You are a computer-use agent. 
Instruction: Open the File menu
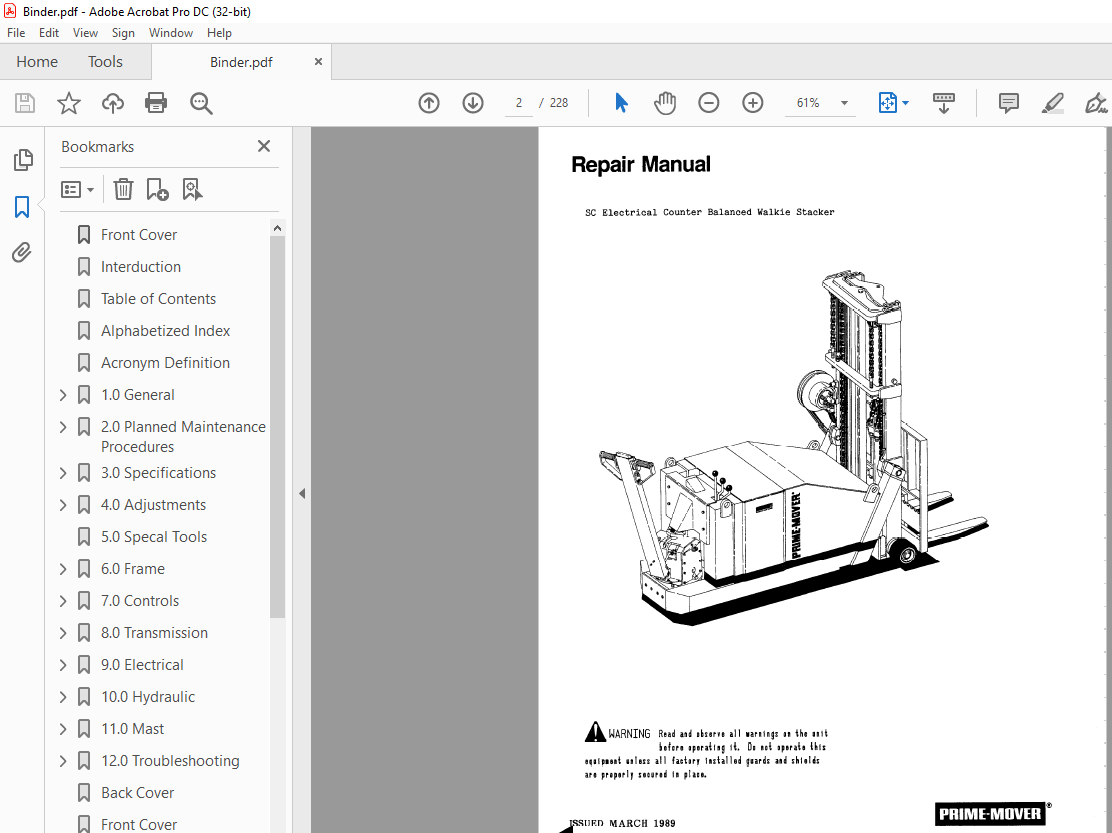click(x=16, y=33)
